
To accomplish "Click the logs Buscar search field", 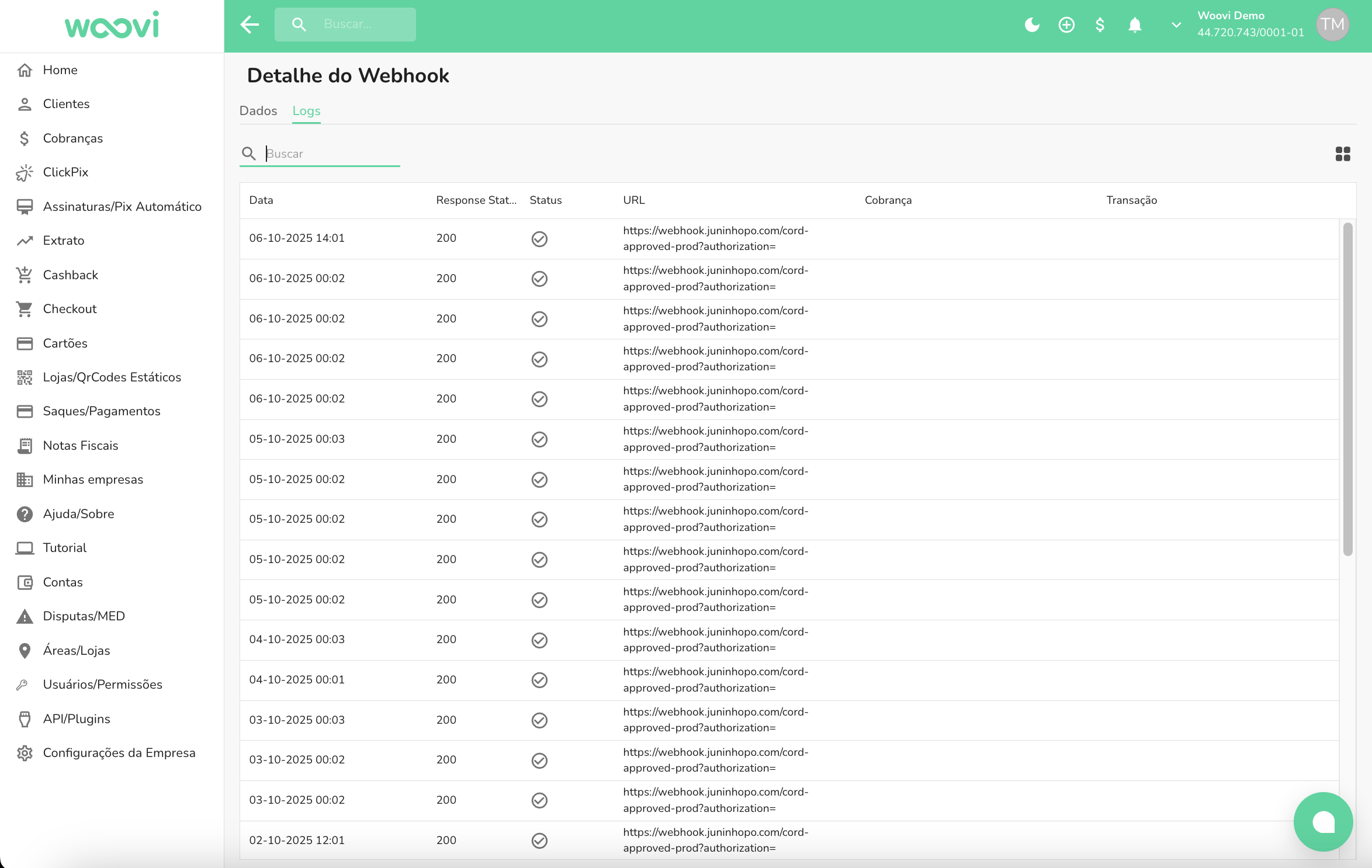I will point(330,154).
